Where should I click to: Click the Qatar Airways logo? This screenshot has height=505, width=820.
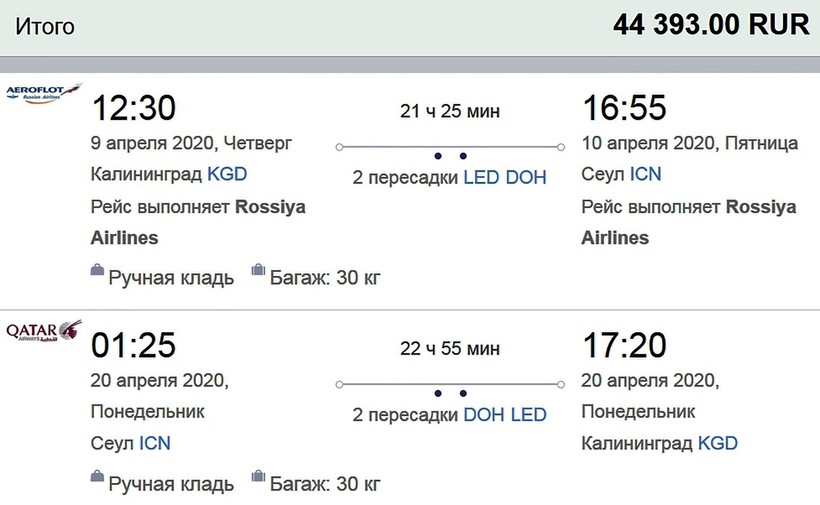[x=43, y=331]
